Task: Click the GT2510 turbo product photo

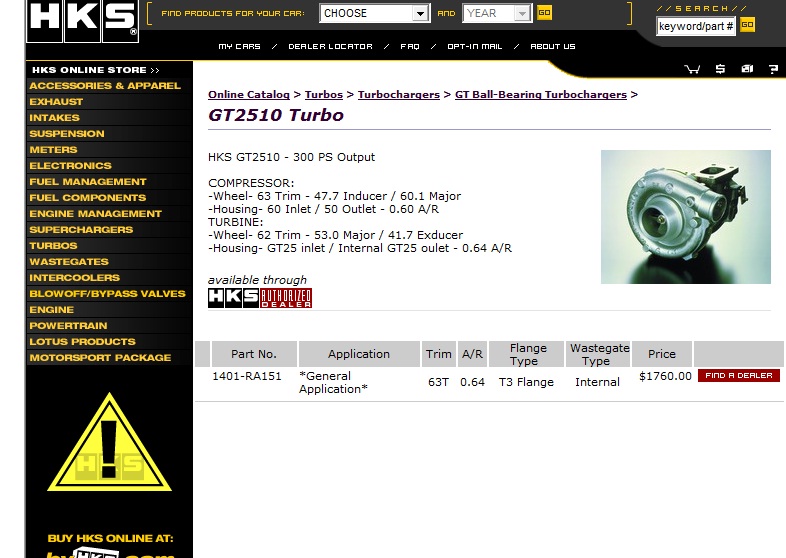Action: coord(686,217)
